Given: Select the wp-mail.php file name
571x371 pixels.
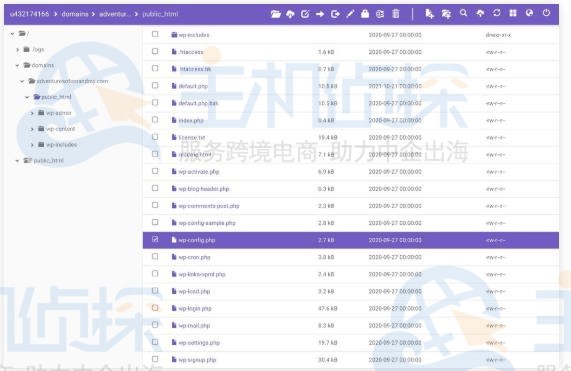Looking at the screenshot, I should 194,325.
